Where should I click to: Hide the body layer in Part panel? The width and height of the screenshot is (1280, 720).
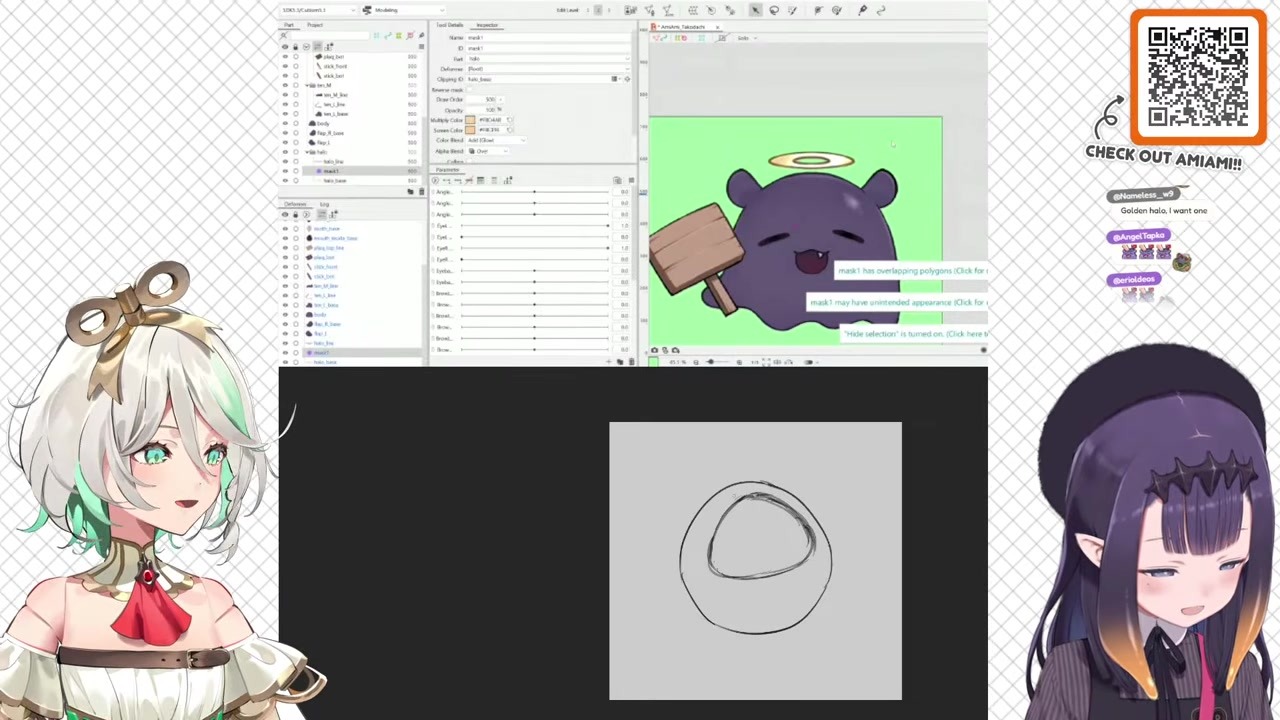coord(285,123)
